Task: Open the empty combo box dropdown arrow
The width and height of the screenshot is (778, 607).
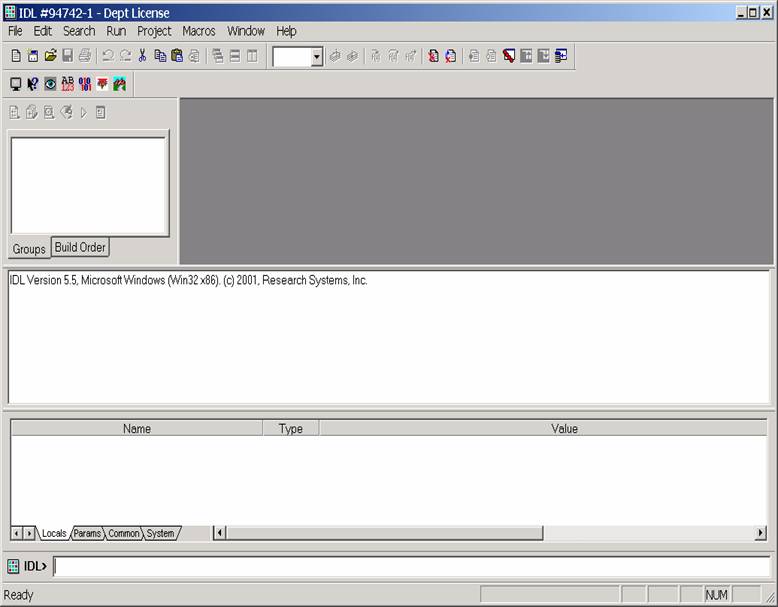Action: [317, 57]
